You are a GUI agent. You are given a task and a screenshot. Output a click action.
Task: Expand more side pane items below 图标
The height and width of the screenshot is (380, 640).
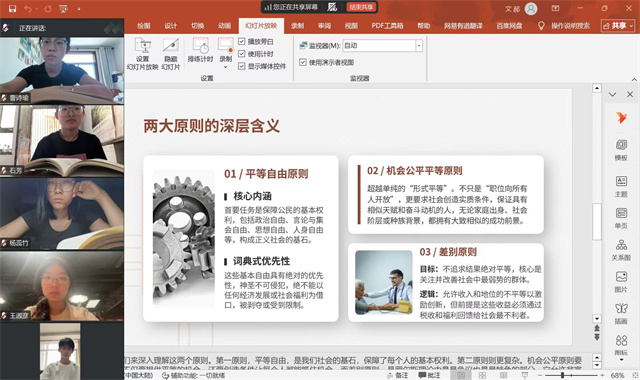[x=621, y=360]
